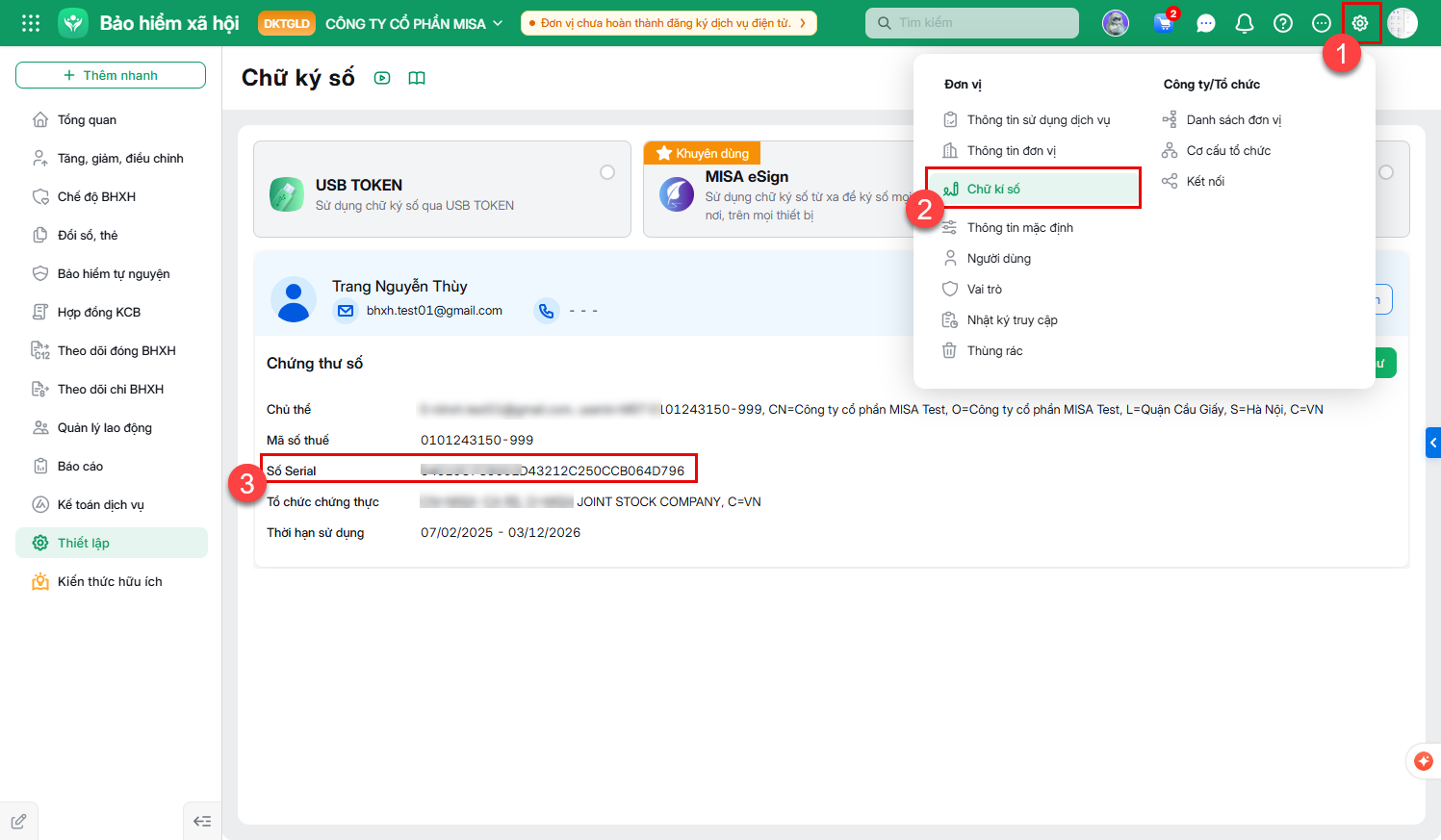This screenshot has width=1441, height=840.
Task: Click the Thêm nhanh button
Action: pos(111,75)
